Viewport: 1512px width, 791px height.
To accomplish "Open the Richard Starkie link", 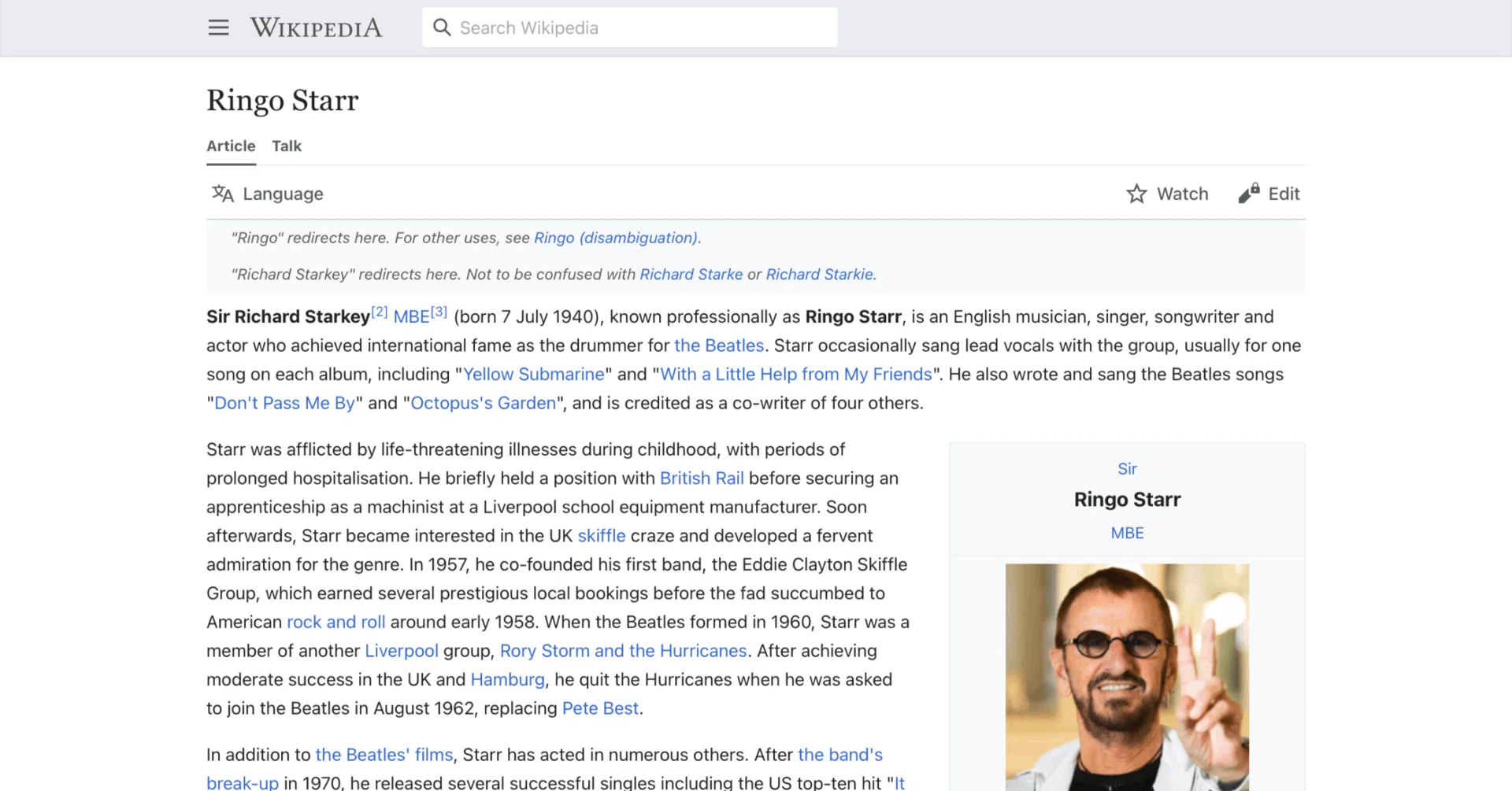I will pyautogui.click(x=819, y=274).
